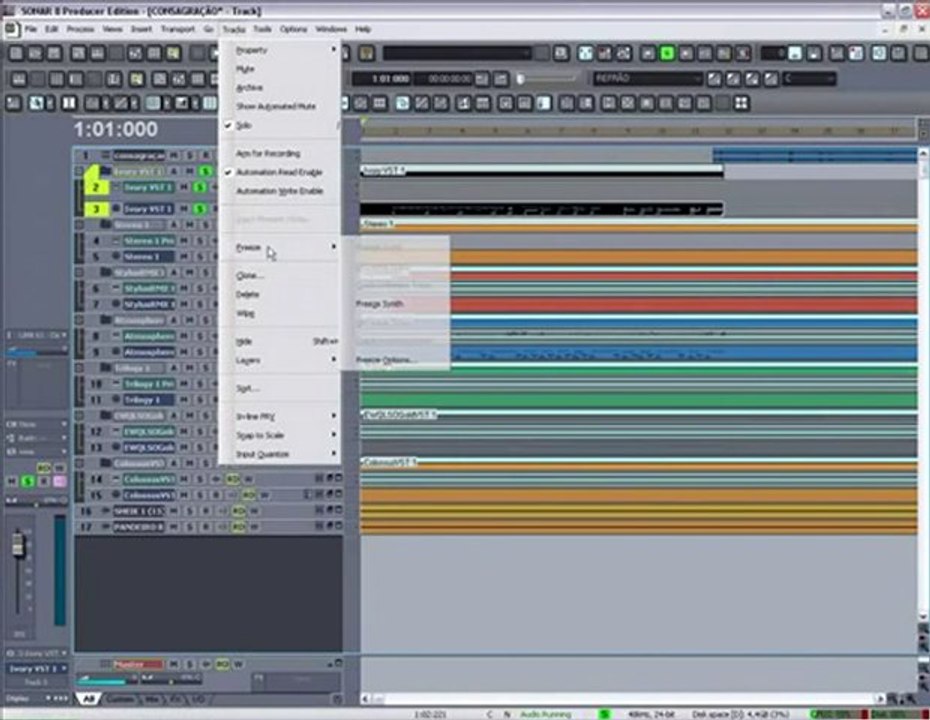
Task: Click the folder icon of Ivory VST track folder
Action: [105, 171]
